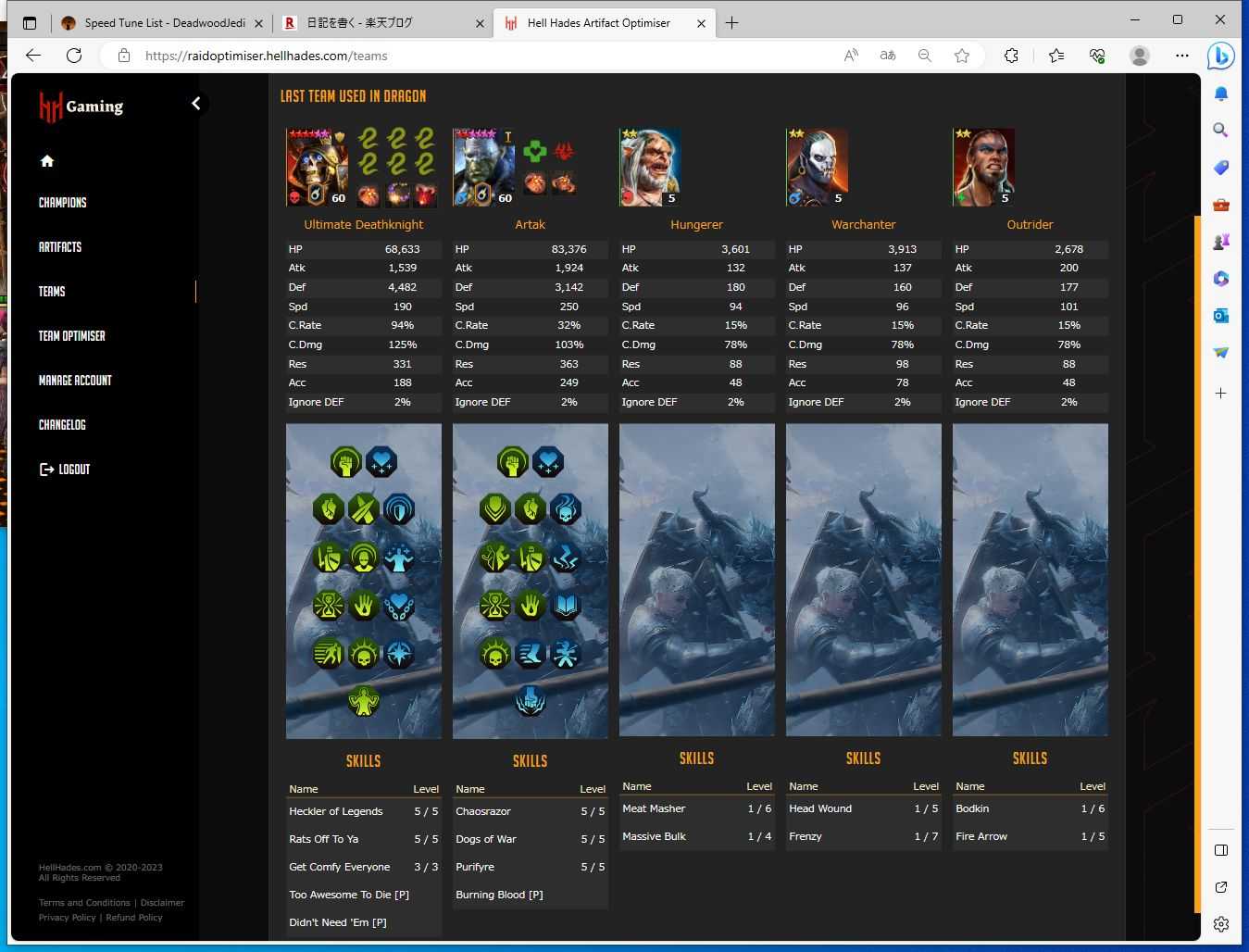Viewport: 1249px width, 952px height.
Task: Select the blue book mastery icon under Artak
Action: pyautogui.click(x=566, y=606)
